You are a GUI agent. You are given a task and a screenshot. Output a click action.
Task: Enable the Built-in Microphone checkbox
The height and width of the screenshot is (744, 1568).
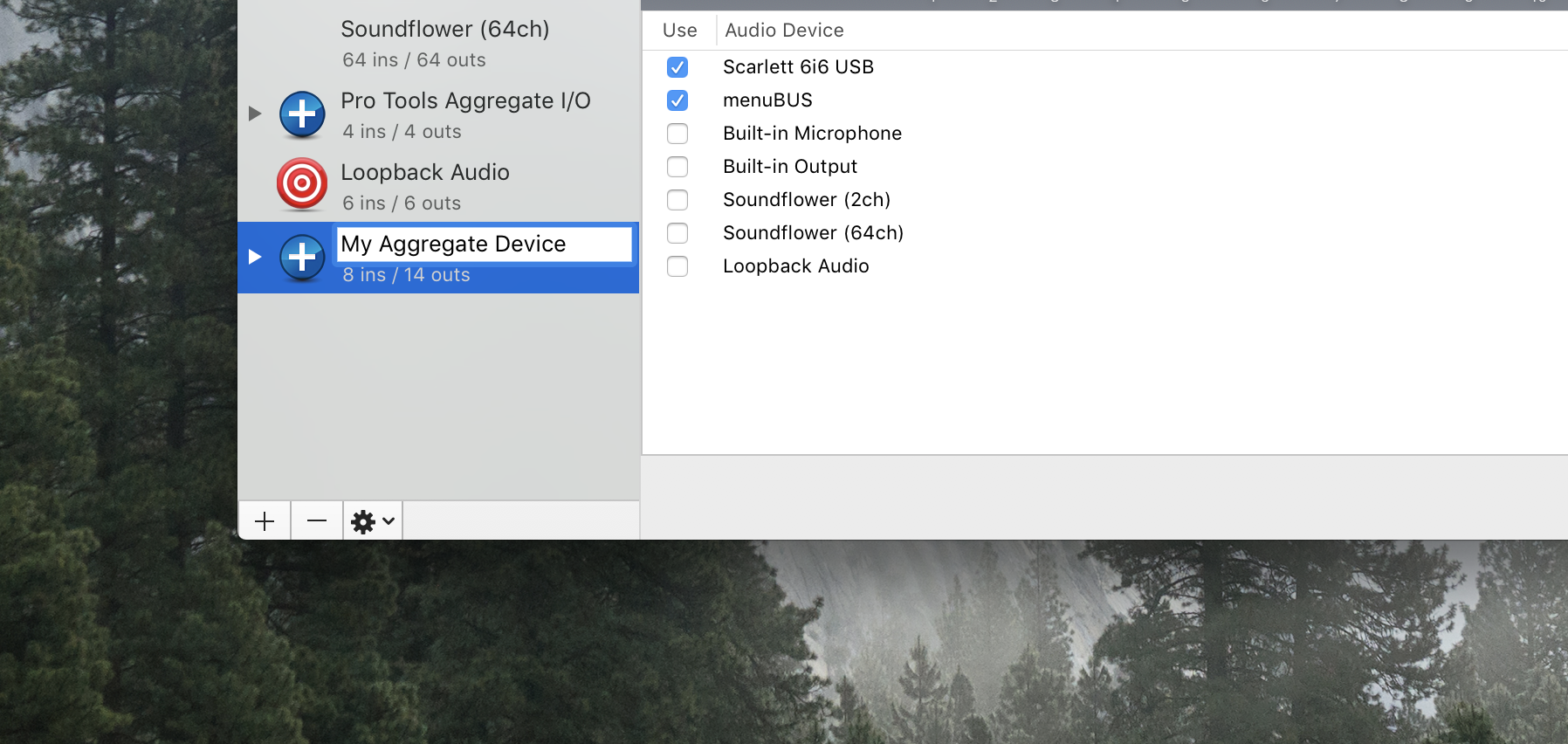pyautogui.click(x=677, y=134)
